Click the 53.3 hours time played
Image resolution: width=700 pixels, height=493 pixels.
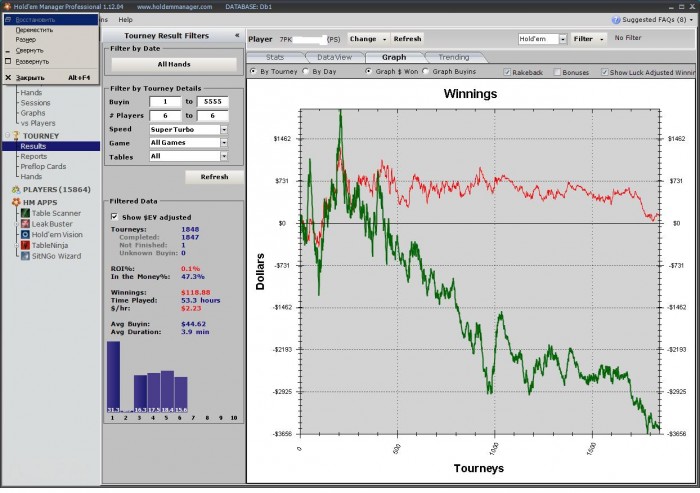200,301
